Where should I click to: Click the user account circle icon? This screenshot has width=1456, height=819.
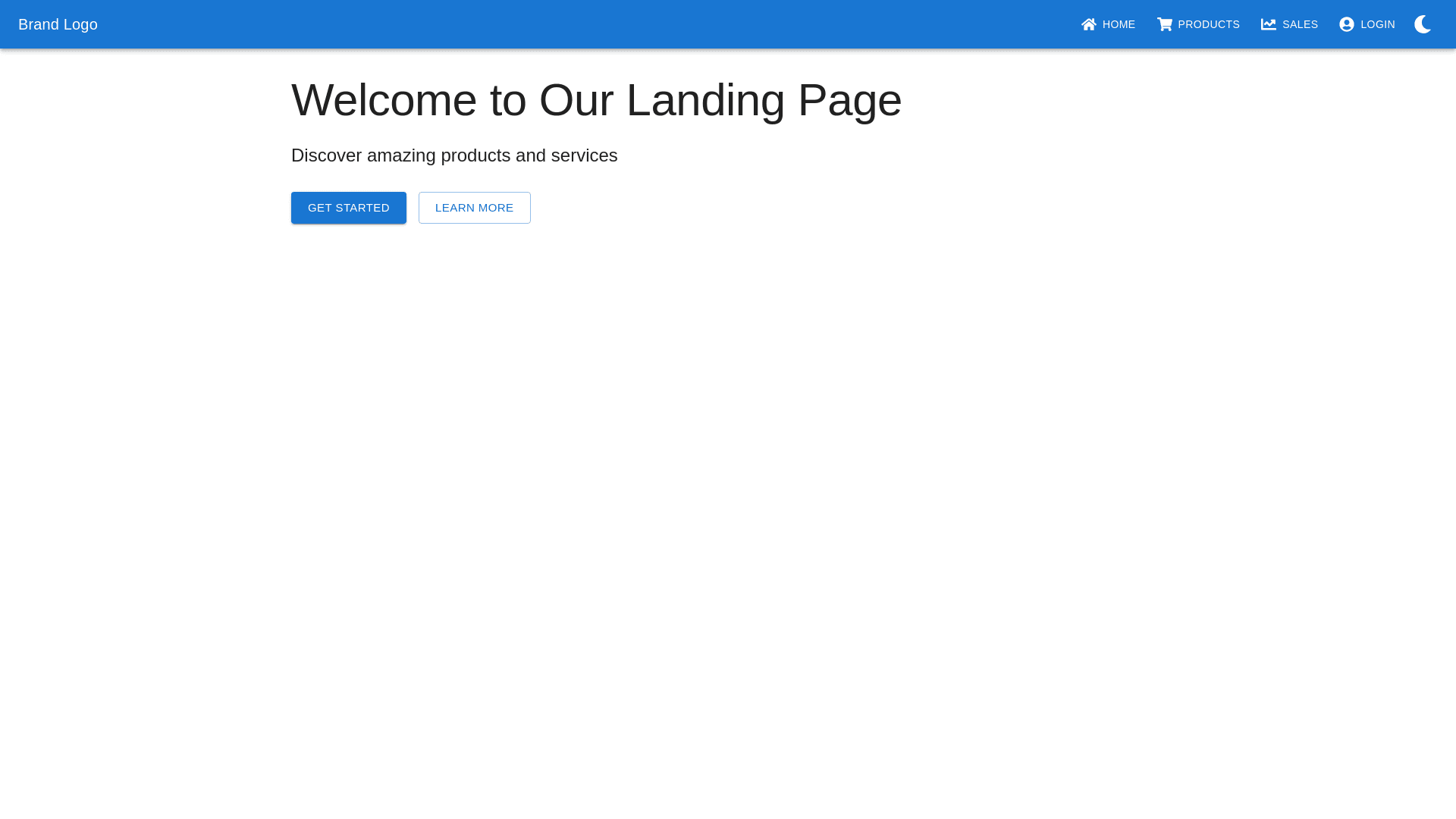pyautogui.click(x=1347, y=24)
